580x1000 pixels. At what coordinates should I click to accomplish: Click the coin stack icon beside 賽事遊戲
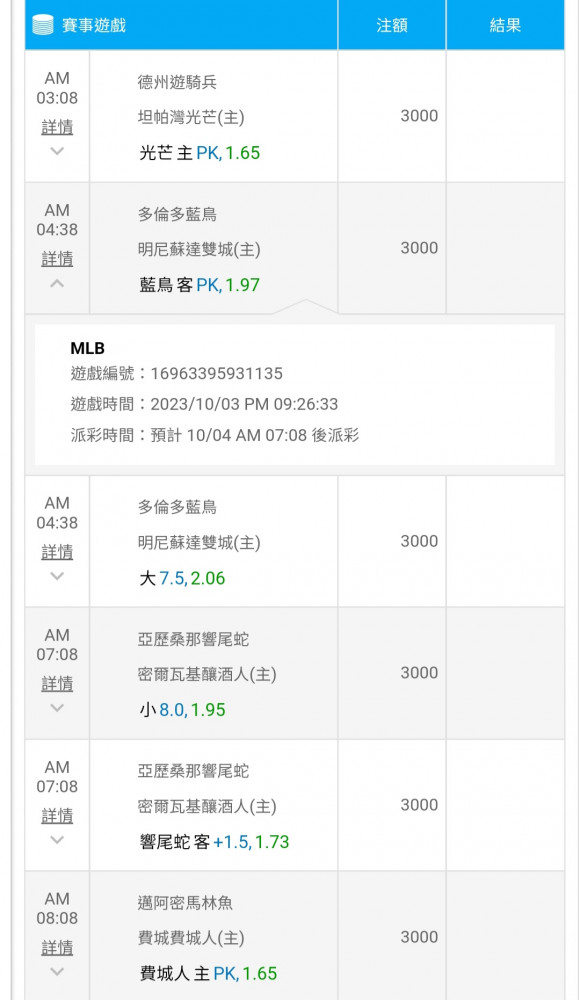tap(43, 26)
